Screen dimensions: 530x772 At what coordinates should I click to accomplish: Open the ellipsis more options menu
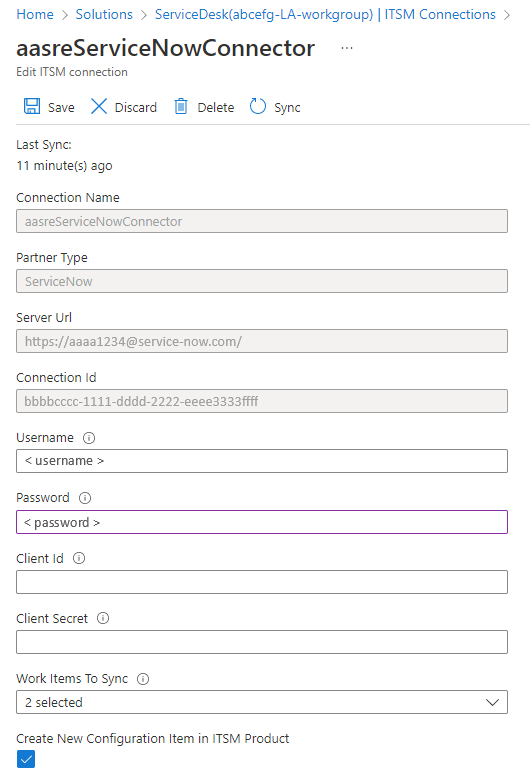(347, 48)
